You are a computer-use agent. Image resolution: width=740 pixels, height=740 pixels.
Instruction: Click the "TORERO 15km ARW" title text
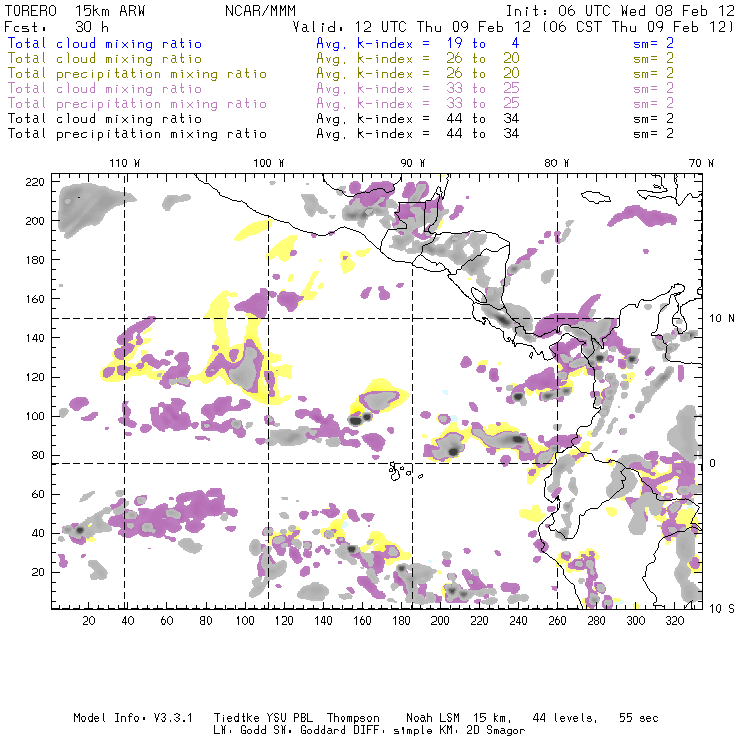pos(75,11)
